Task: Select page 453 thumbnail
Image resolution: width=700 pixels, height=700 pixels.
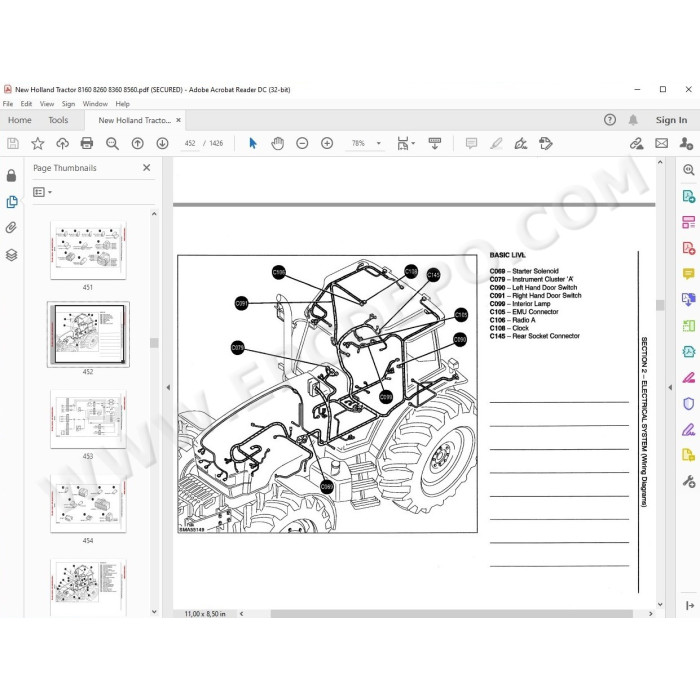Action: pyautogui.click(x=88, y=419)
